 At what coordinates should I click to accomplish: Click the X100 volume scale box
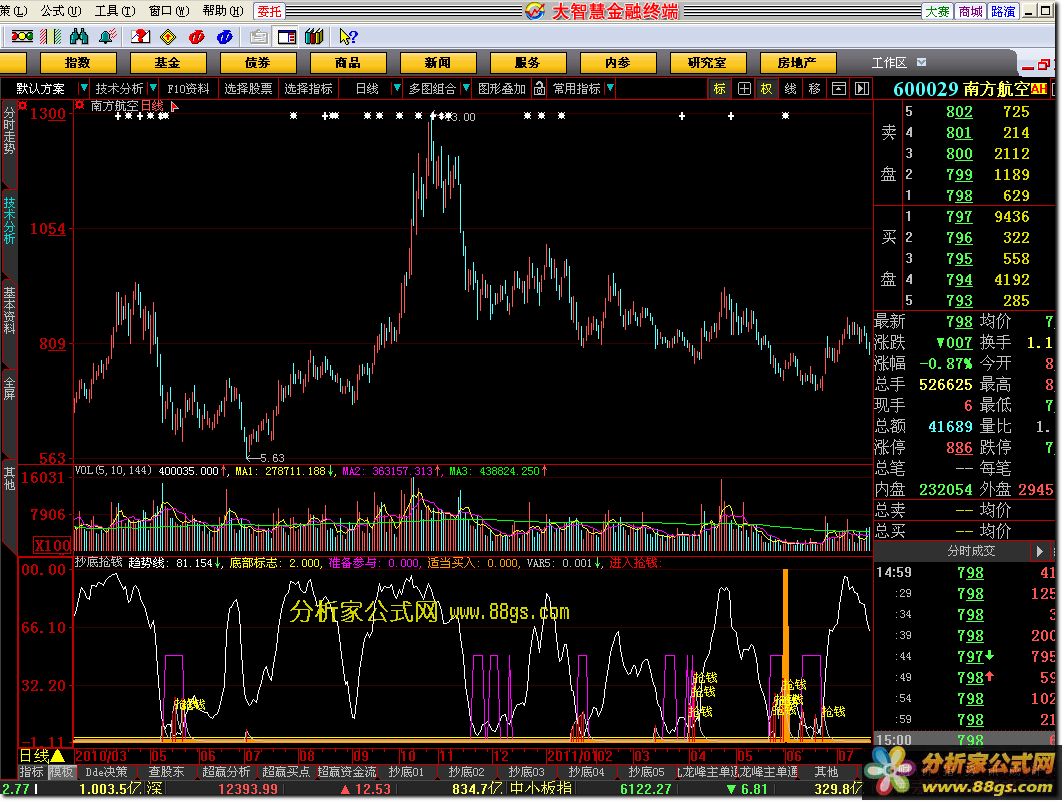[52, 545]
